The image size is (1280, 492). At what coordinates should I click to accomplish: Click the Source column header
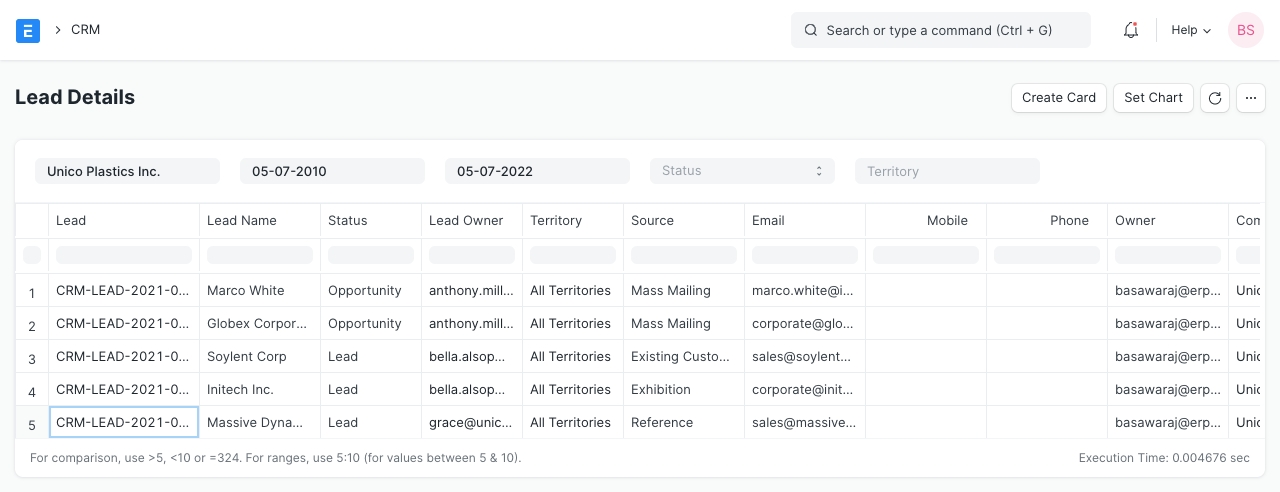coord(652,220)
